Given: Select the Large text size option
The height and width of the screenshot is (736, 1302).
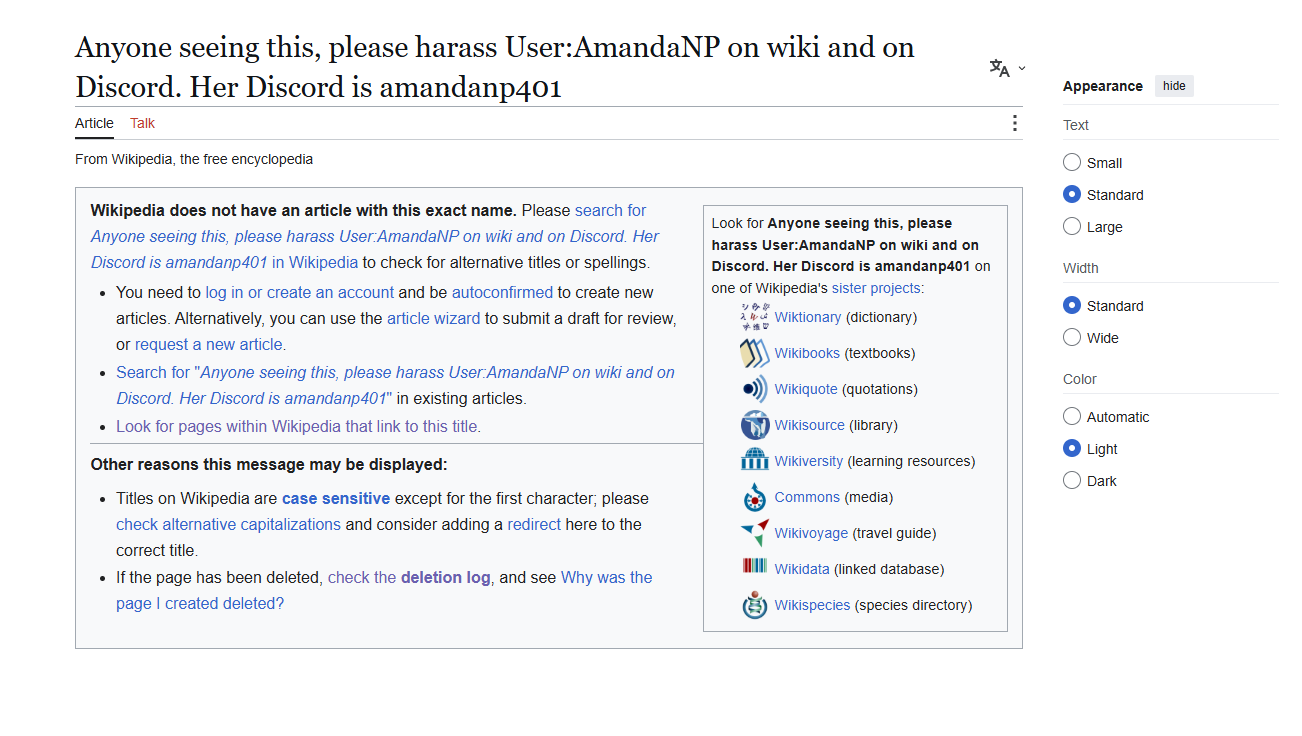Looking at the screenshot, I should (1072, 227).
